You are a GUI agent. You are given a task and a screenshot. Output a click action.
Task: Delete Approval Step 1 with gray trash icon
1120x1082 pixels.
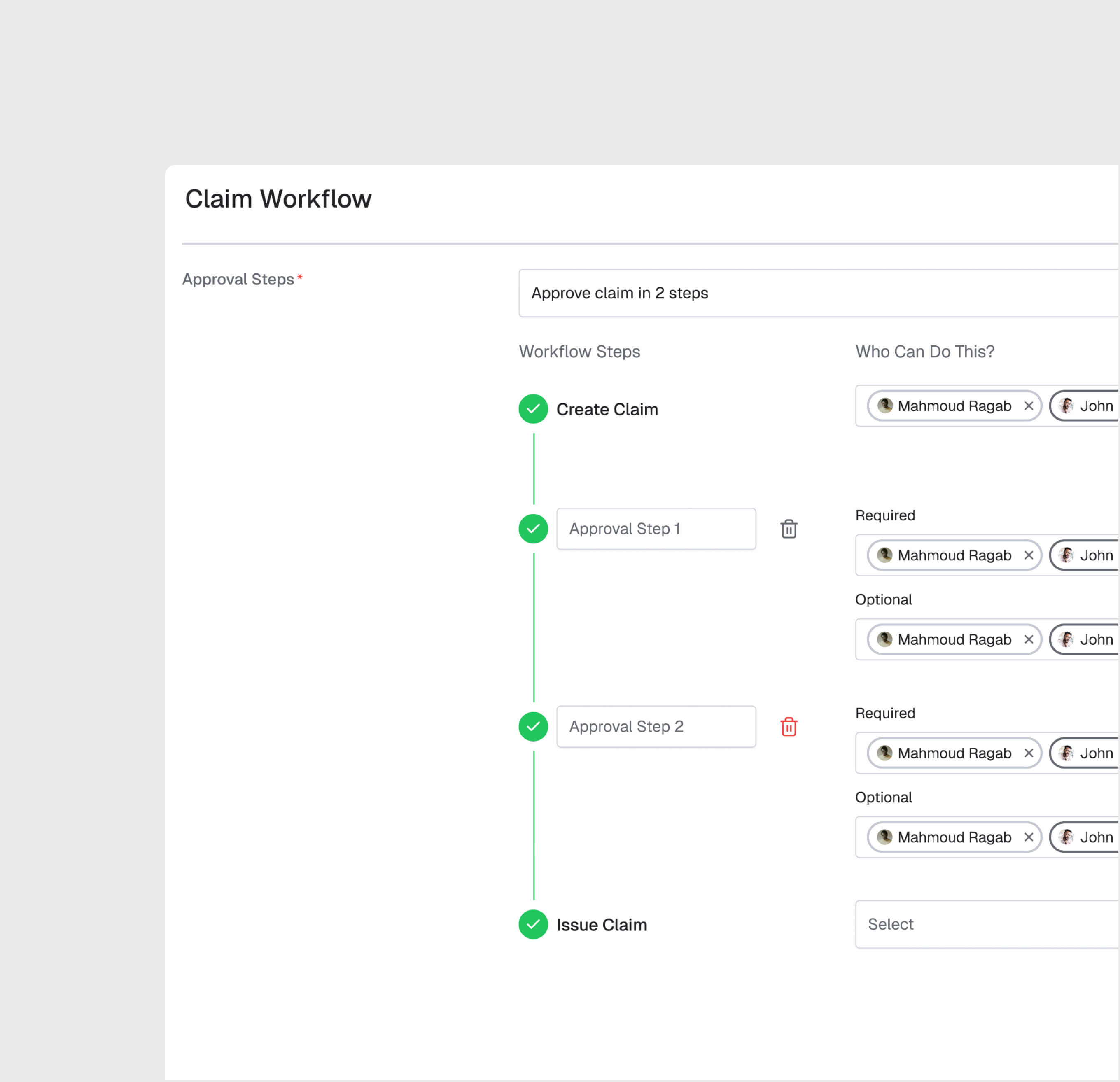point(789,529)
